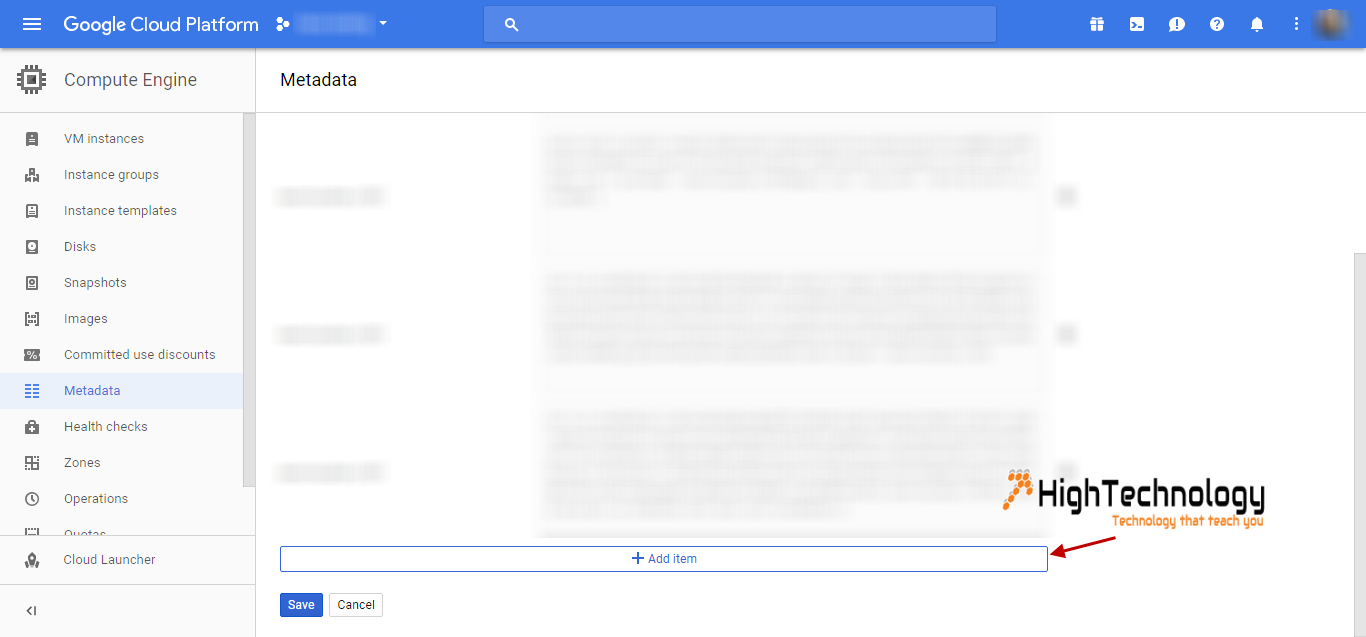This screenshot has width=1366, height=637.
Task: Collapse the sidebar with the arrow icon
Action: click(31, 611)
